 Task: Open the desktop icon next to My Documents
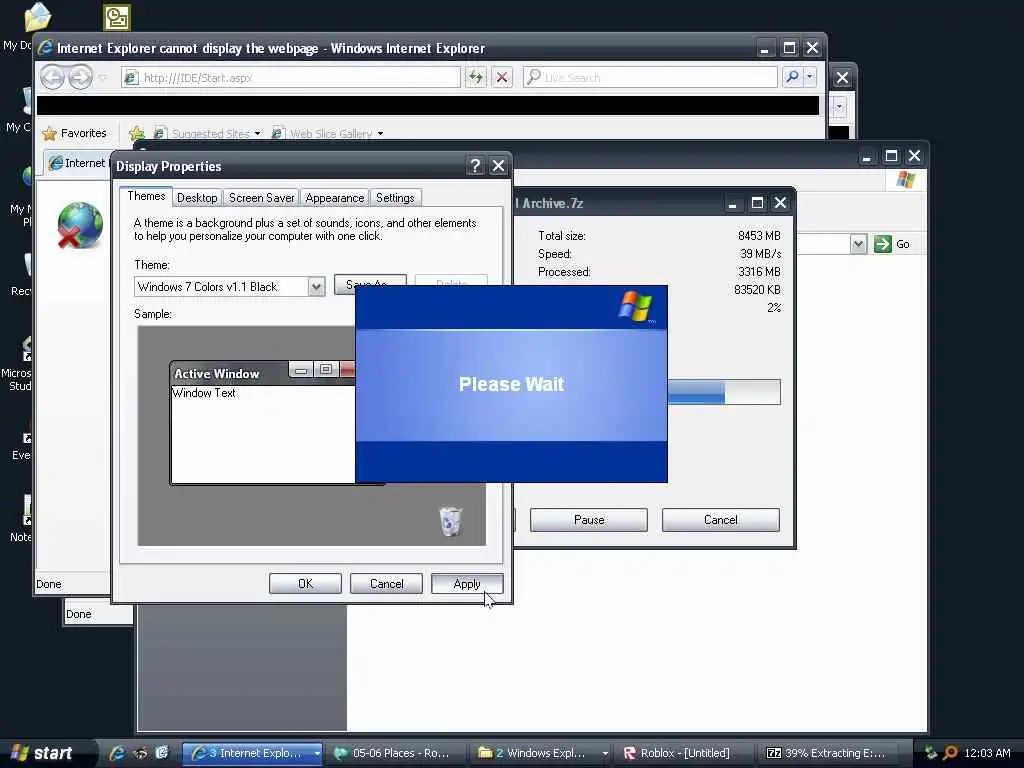coord(117,18)
